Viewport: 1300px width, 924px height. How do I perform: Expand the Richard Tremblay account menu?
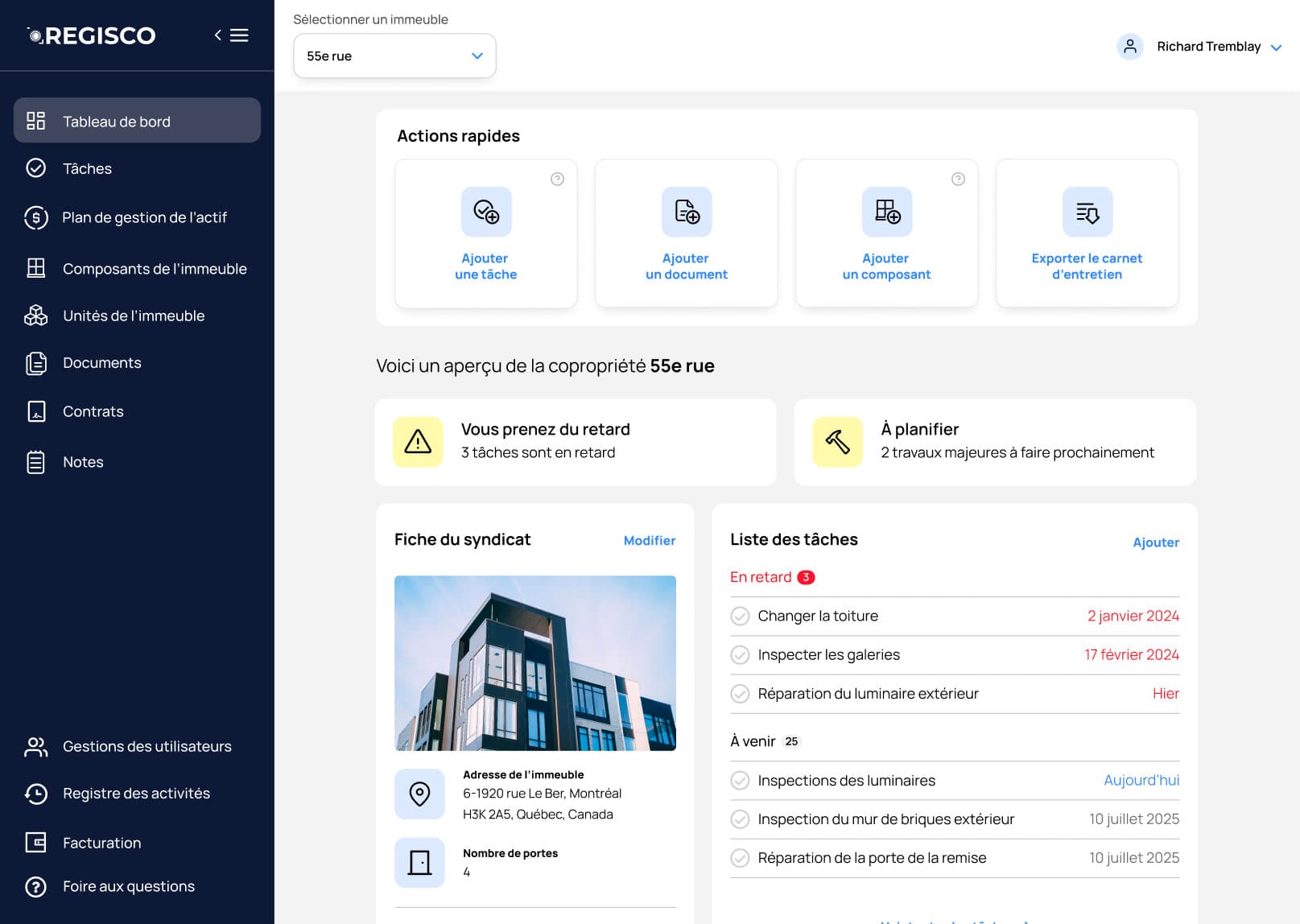click(1199, 47)
